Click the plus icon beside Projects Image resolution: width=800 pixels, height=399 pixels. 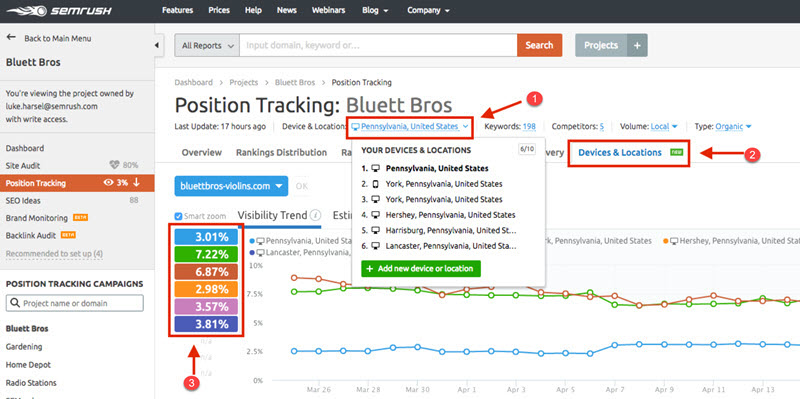pos(637,45)
